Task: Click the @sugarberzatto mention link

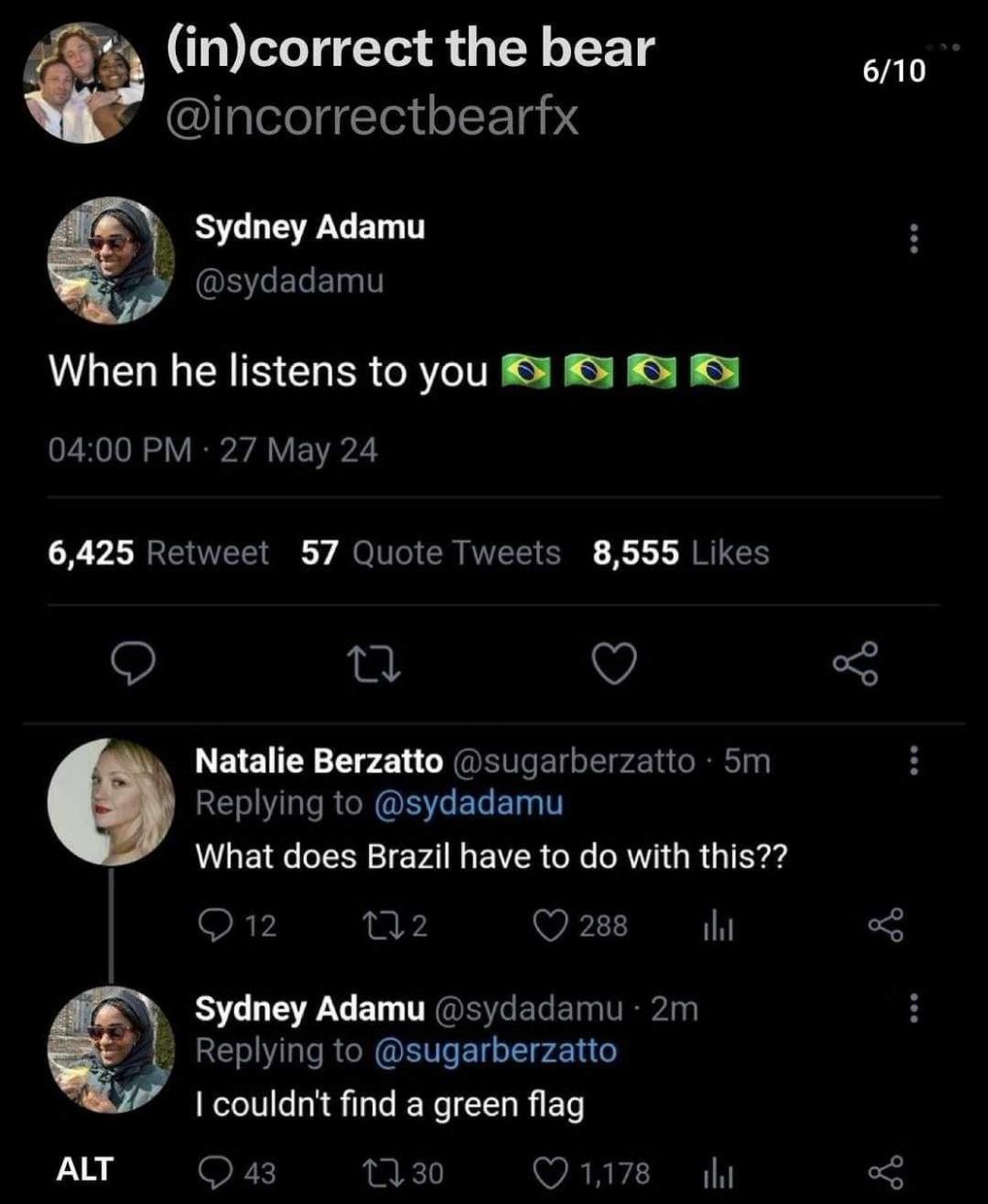Action: pyautogui.click(x=496, y=1051)
